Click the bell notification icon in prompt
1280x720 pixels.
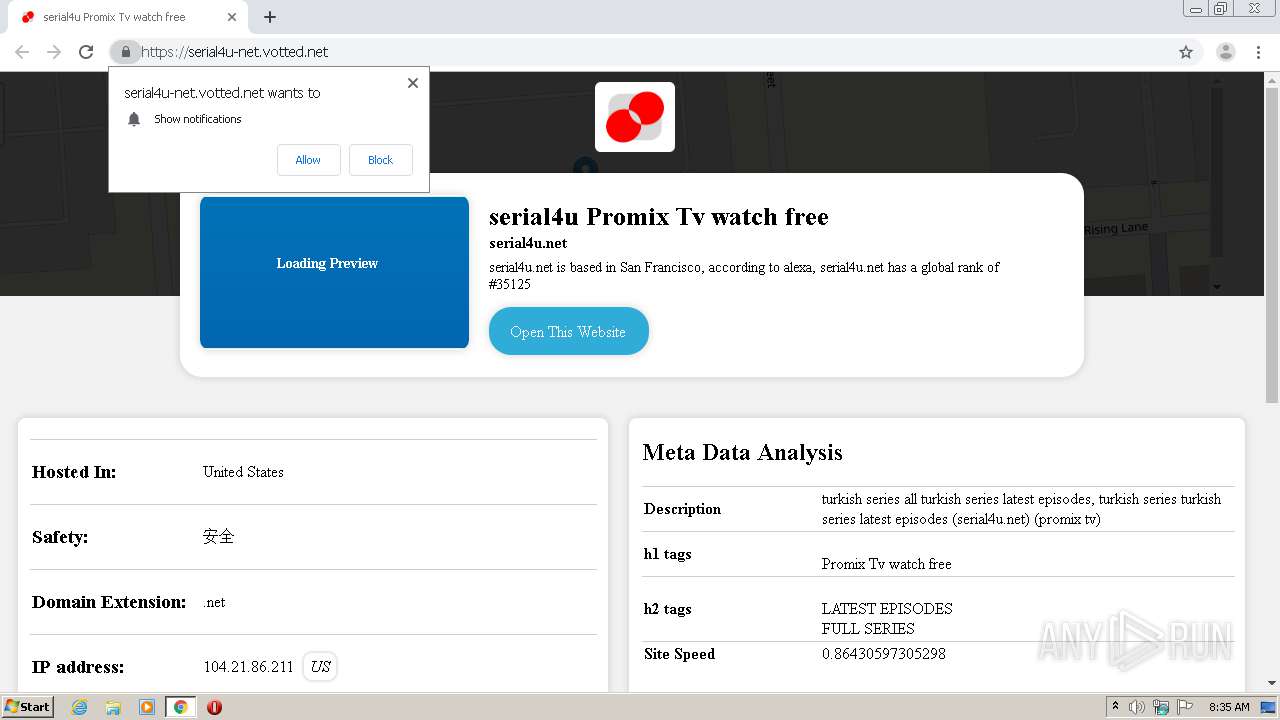coord(134,119)
